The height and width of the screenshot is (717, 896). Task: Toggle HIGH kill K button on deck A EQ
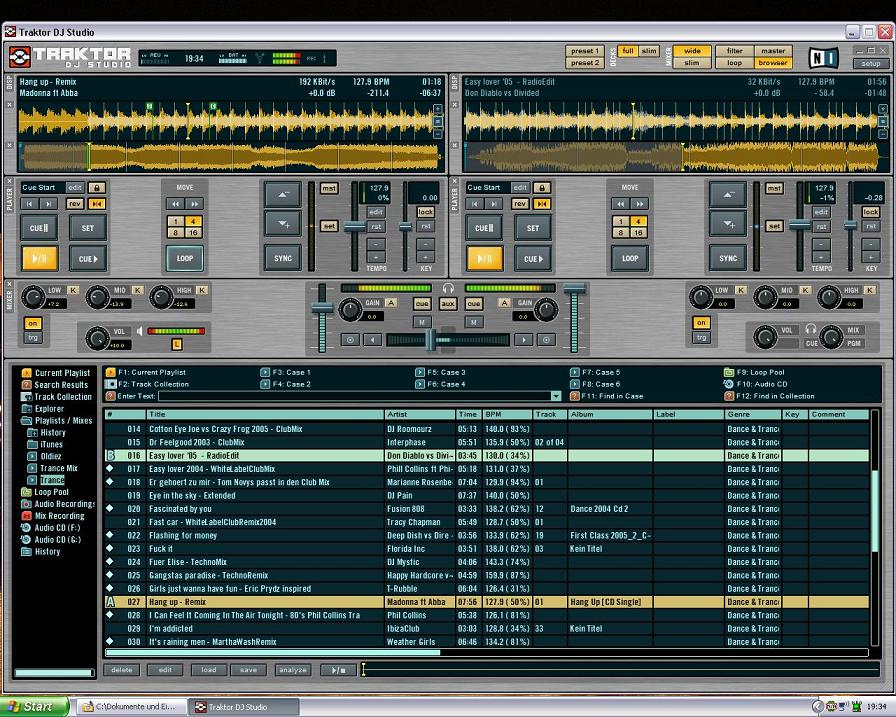[202, 290]
